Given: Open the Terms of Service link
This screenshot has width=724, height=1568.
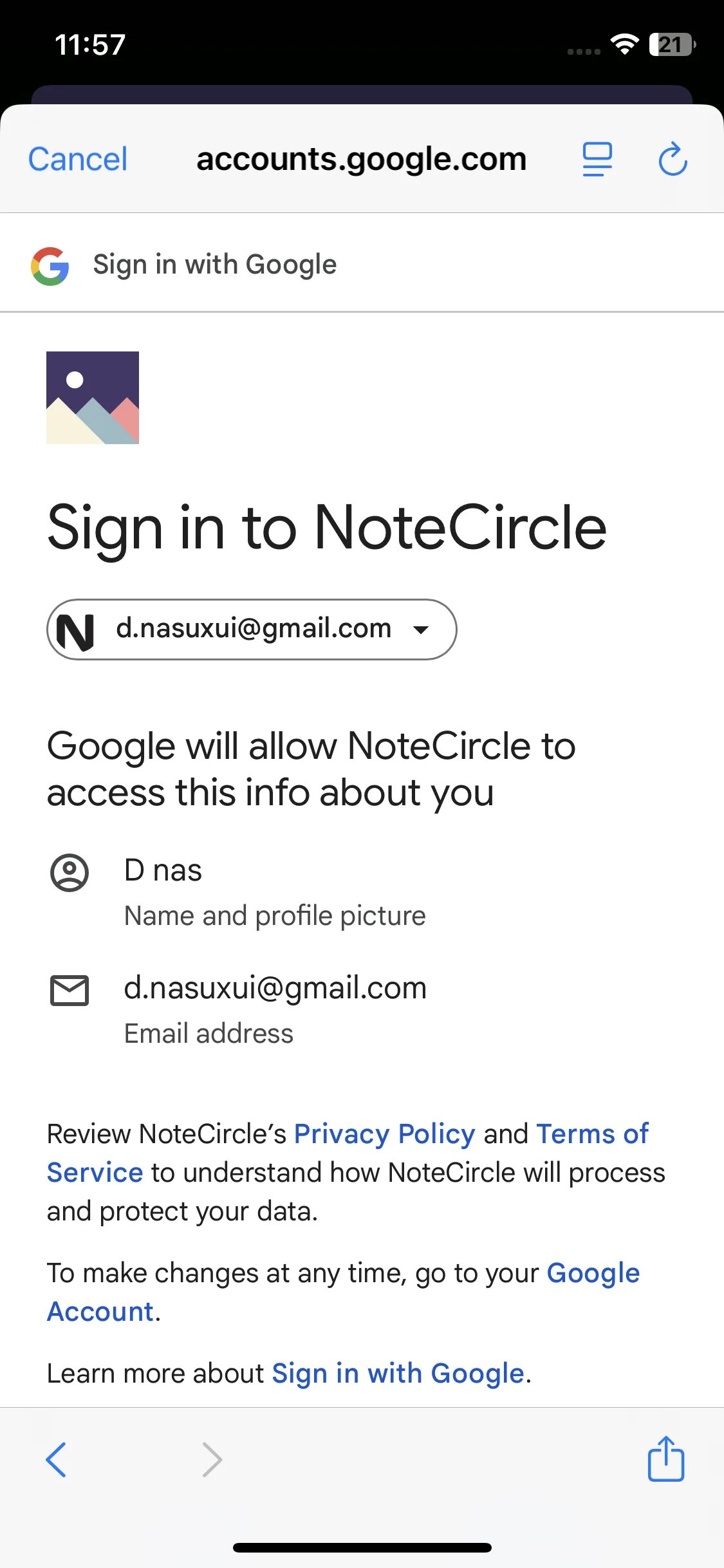Looking at the screenshot, I should click(x=592, y=1134).
